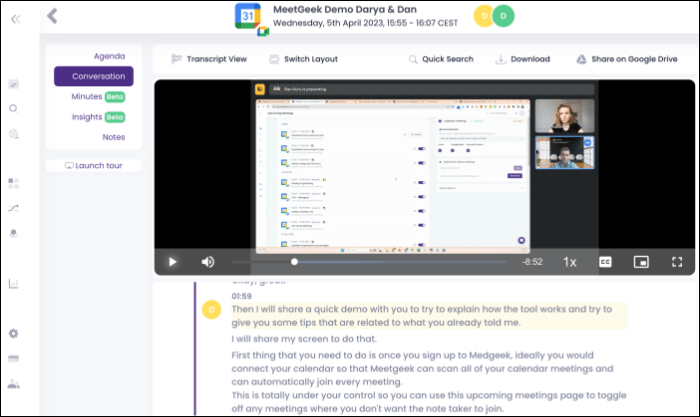The width and height of the screenshot is (700, 417).
Task: Click the Launch tour button
Action: 94,165
